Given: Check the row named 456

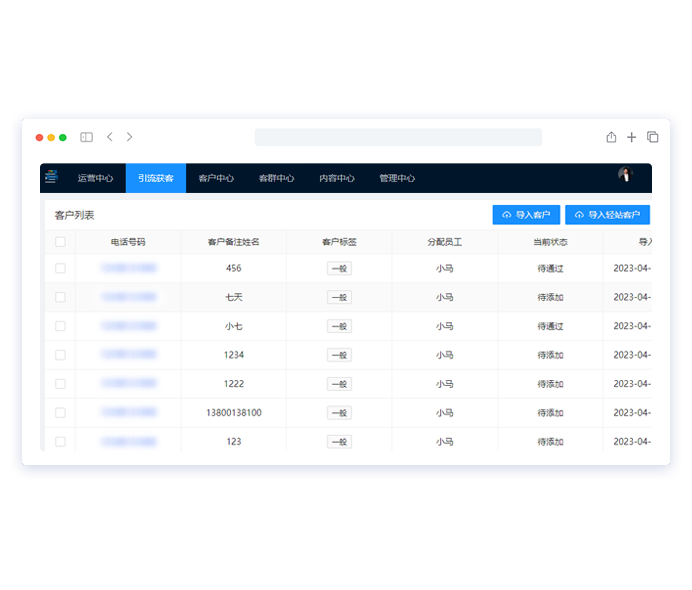Looking at the screenshot, I should click(x=60, y=268).
